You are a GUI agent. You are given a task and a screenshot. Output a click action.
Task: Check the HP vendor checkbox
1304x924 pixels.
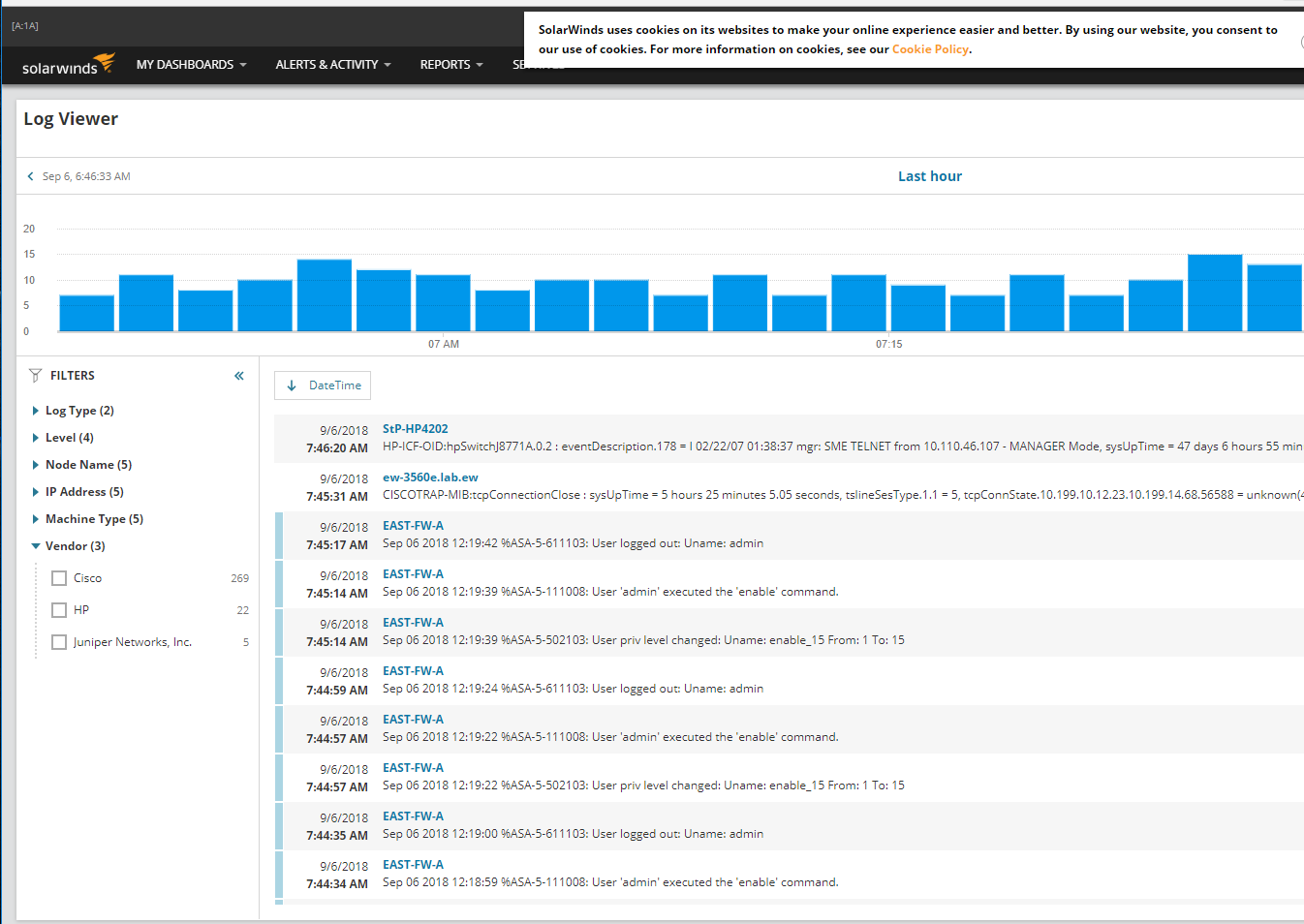click(59, 610)
